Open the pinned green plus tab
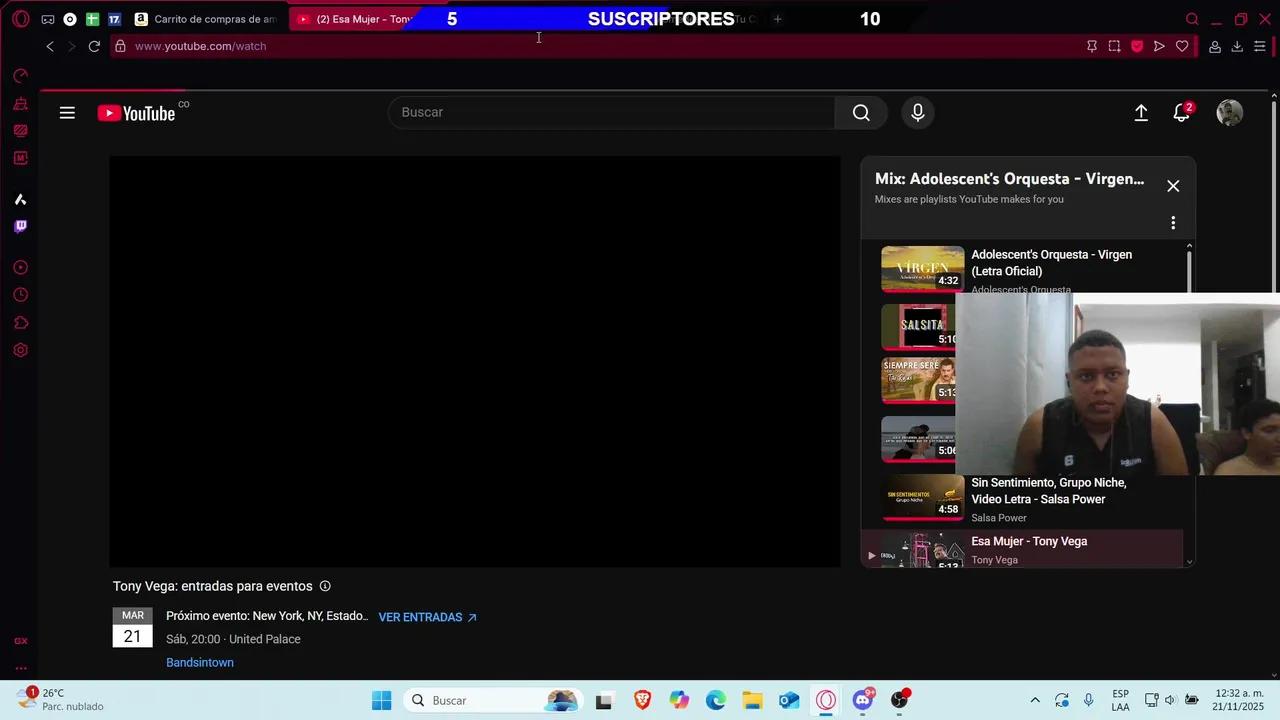1280x720 pixels. 92,19
